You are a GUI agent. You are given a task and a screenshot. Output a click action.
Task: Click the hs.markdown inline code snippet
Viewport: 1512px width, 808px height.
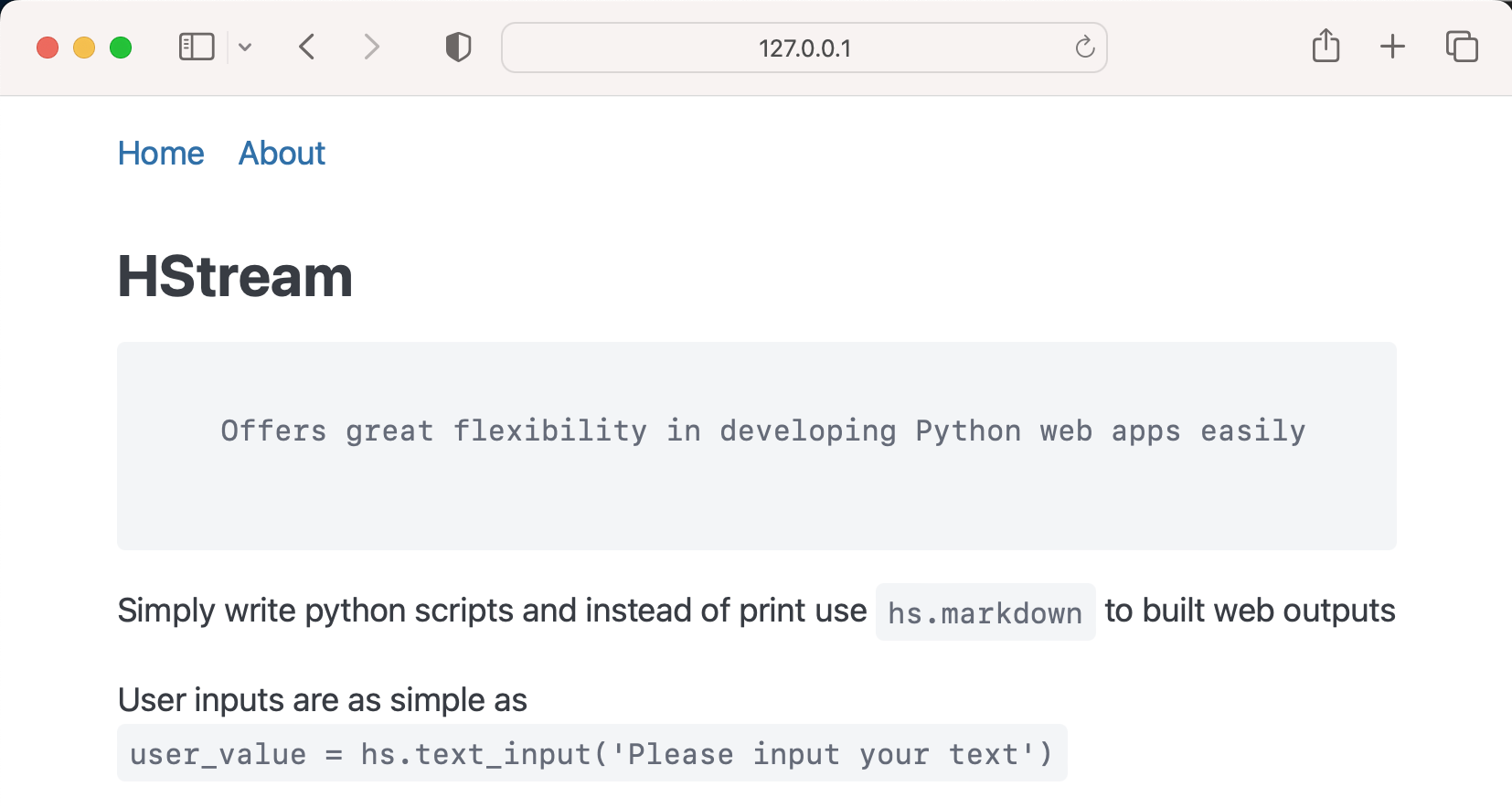point(985,612)
